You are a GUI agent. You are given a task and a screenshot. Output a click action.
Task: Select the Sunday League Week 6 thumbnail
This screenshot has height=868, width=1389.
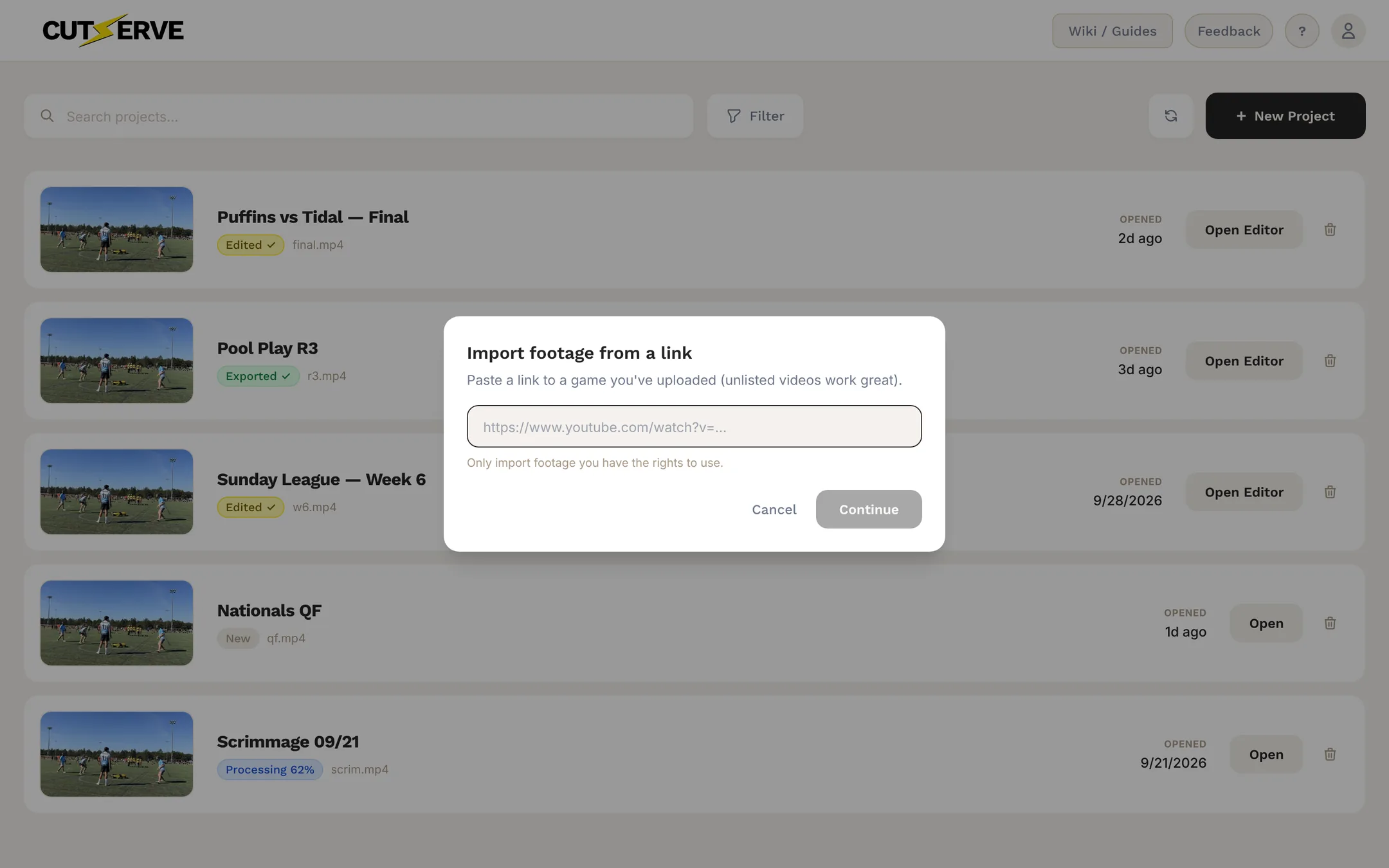[x=116, y=492]
